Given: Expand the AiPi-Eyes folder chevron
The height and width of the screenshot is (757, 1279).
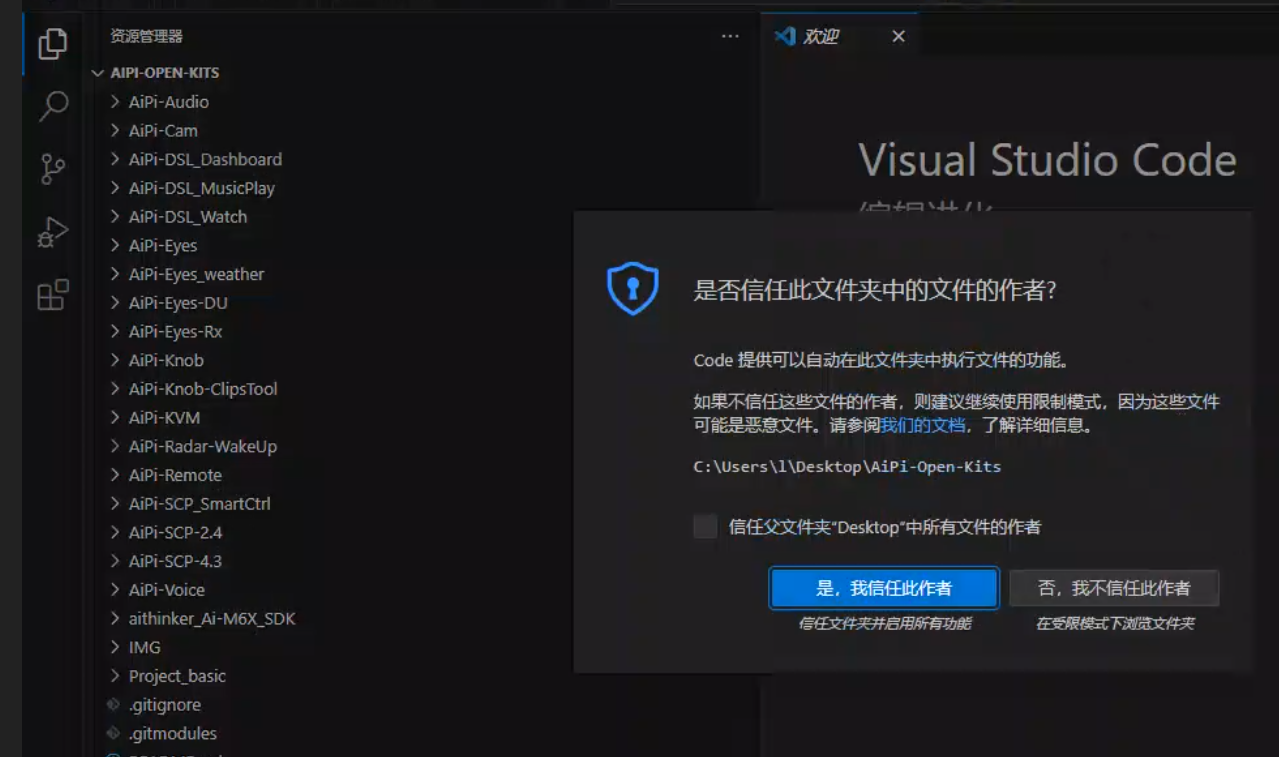Looking at the screenshot, I should 115,246.
